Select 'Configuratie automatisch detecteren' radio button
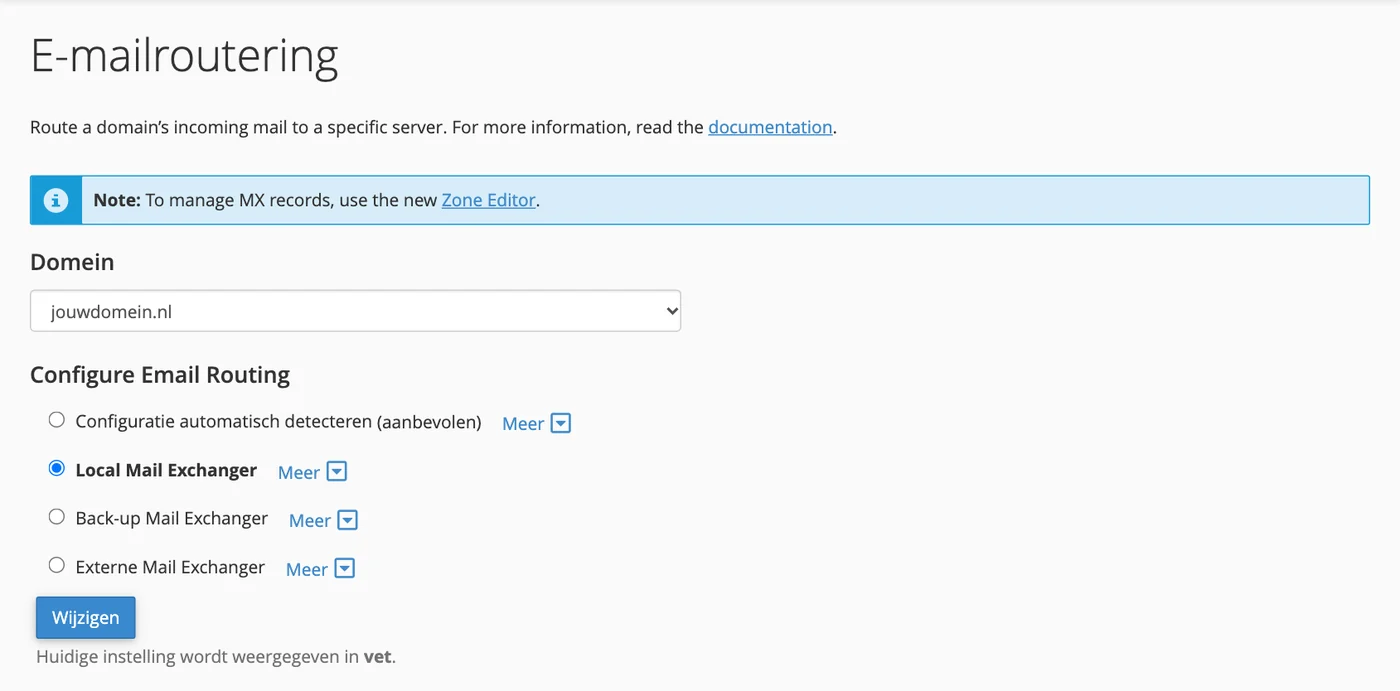The width and height of the screenshot is (1400, 691). pos(57,420)
